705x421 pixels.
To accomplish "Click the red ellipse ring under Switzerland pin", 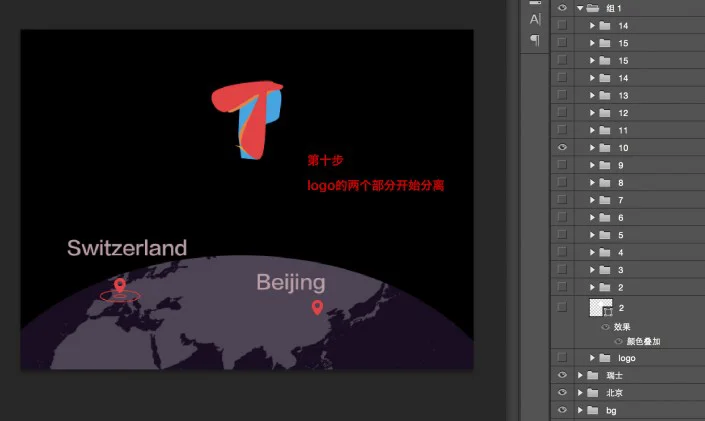I will pyautogui.click(x=120, y=296).
